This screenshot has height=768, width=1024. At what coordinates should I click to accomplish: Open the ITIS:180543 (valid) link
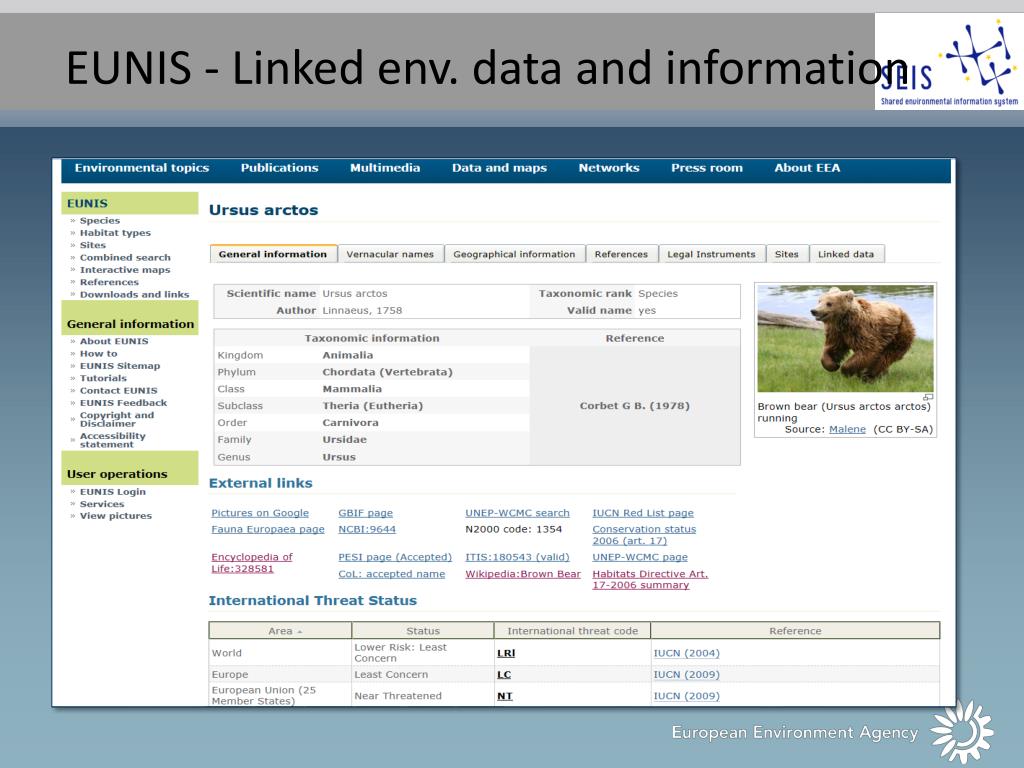pyautogui.click(x=517, y=558)
